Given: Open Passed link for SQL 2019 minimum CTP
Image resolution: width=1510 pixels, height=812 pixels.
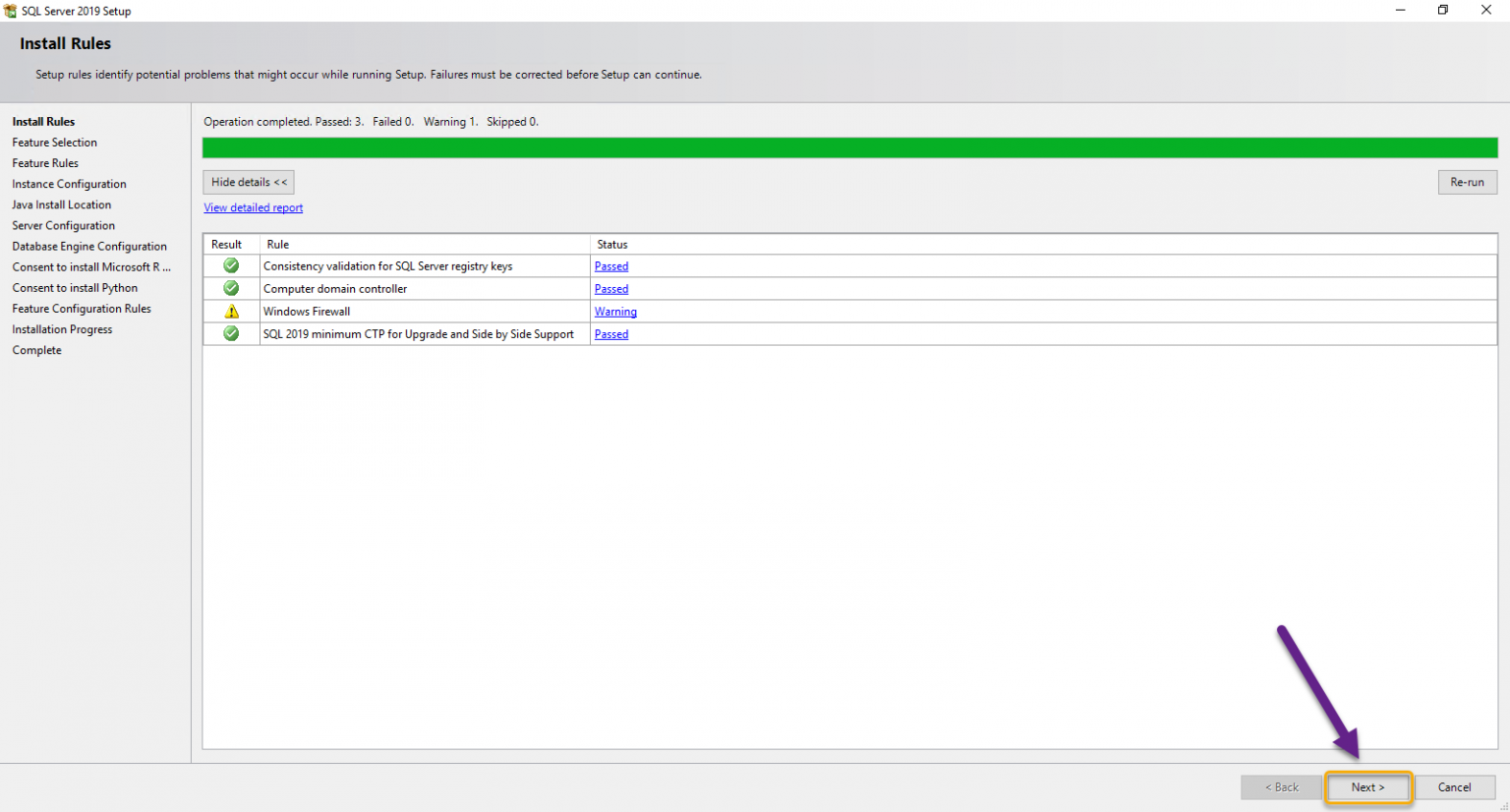Looking at the screenshot, I should pyautogui.click(x=610, y=333).
